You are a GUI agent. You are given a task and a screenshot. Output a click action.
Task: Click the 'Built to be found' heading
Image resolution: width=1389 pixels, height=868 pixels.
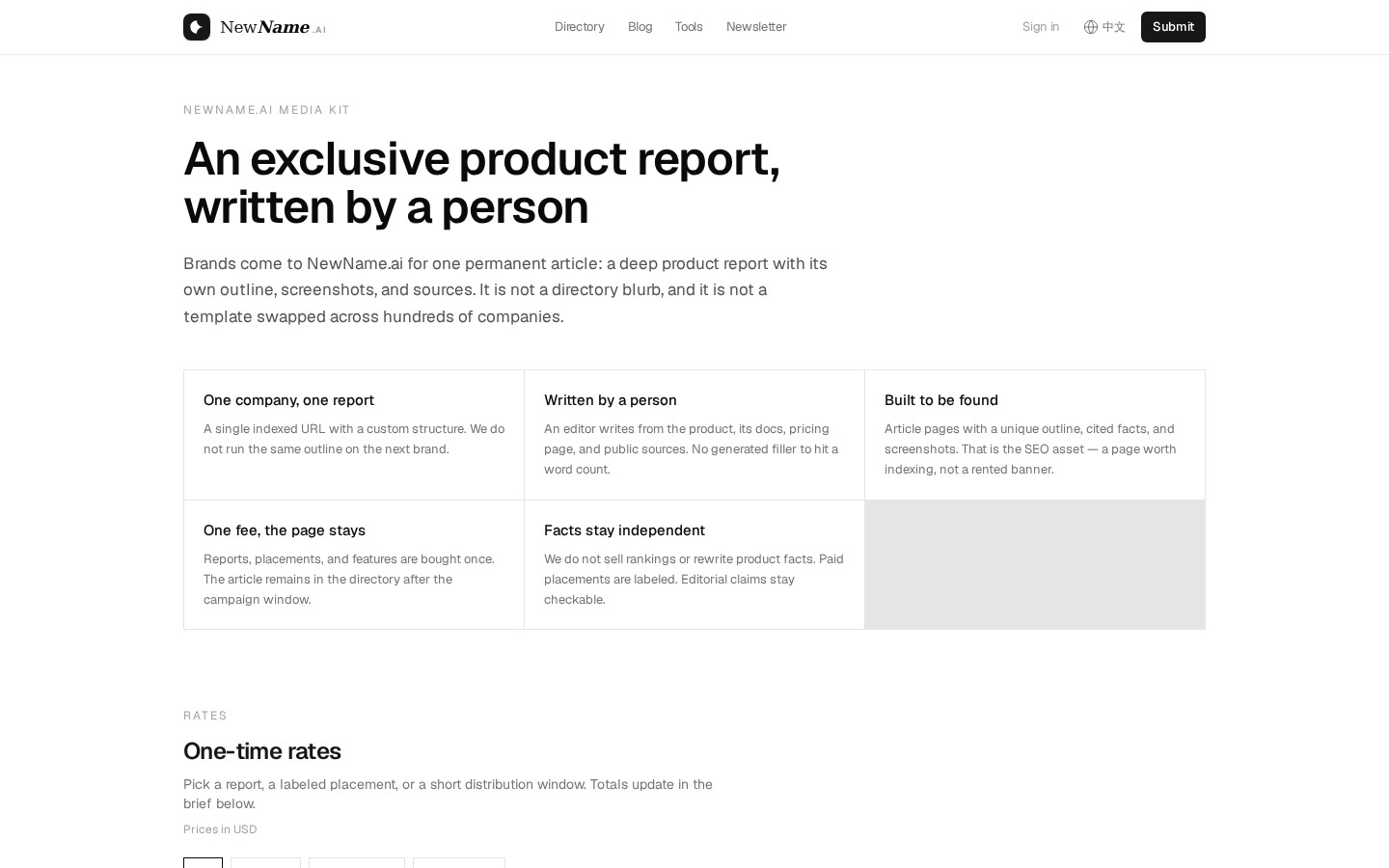pyautogui.click(x=941, y=400)
